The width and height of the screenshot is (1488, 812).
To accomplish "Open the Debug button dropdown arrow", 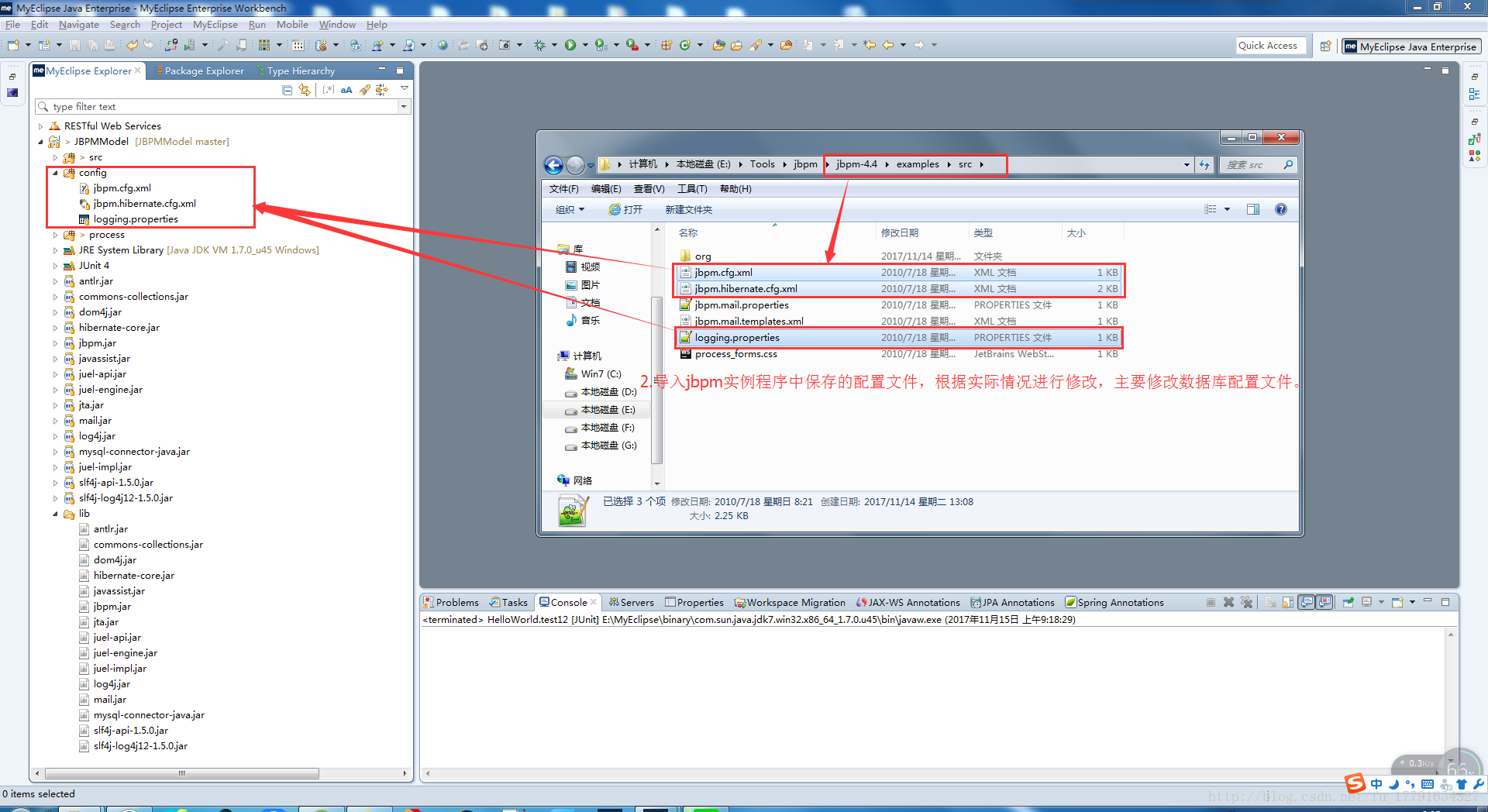I will [x=554, y=46].
